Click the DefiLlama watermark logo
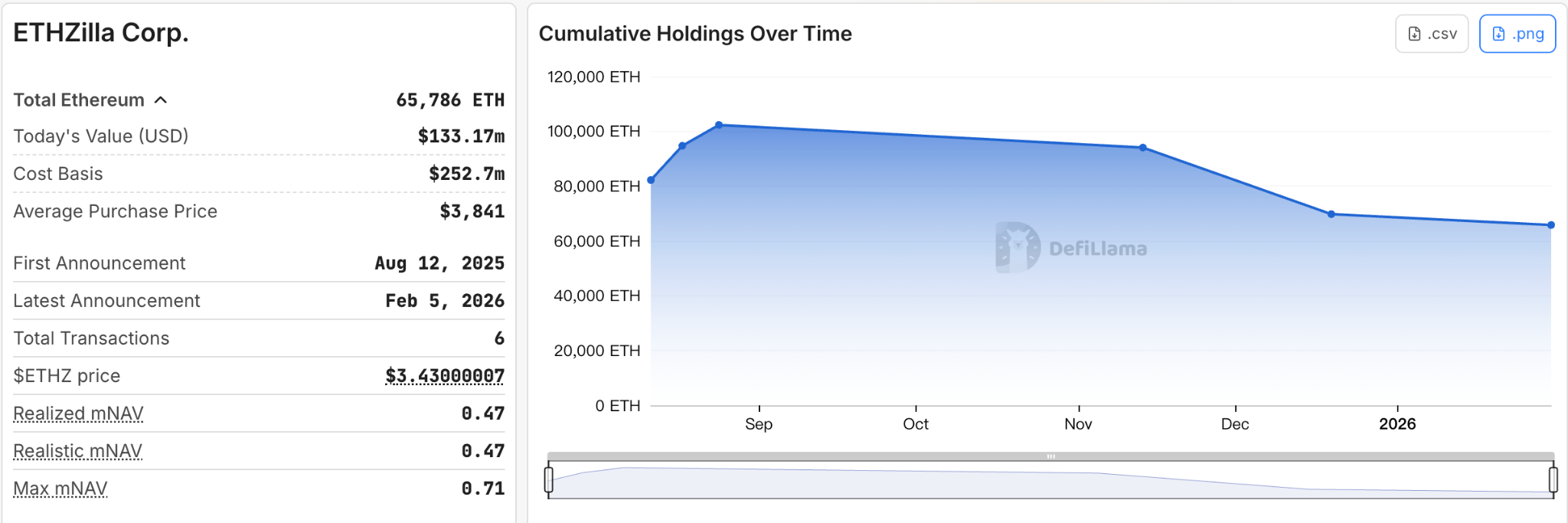 tap(1018, 247)
